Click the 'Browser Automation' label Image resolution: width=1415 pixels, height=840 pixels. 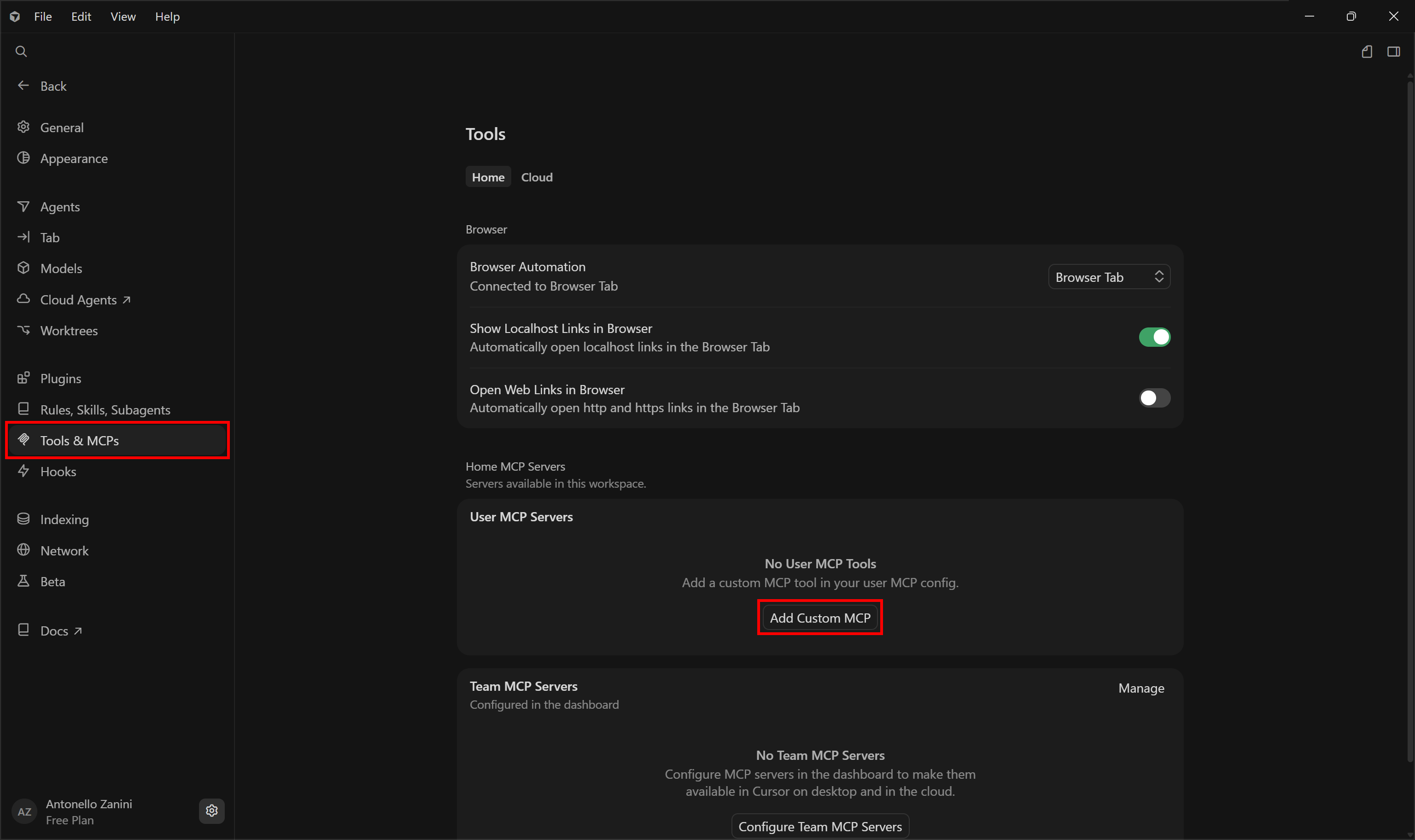(x=527, y=267)
